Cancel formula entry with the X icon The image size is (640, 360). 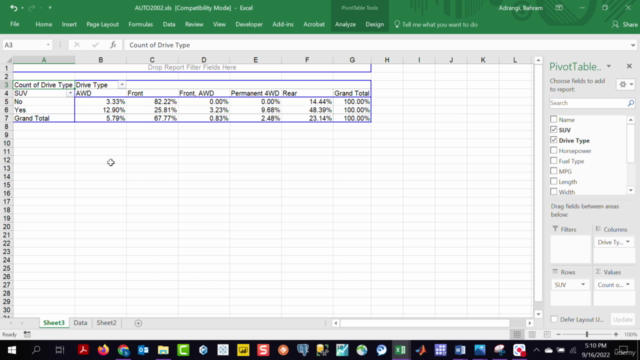tap(77, 45)
